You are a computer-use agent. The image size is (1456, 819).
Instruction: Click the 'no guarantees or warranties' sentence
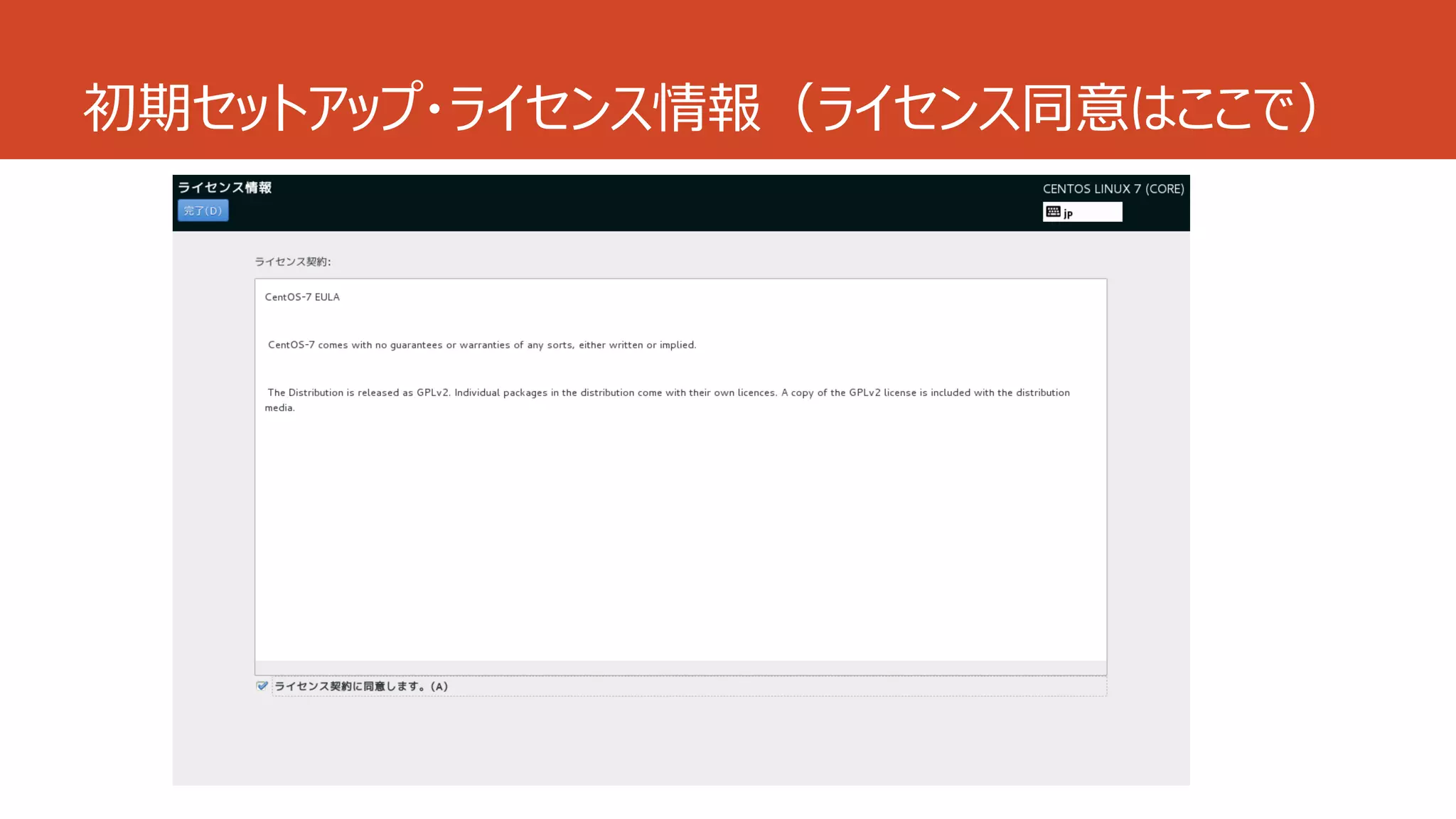[x=482, y=345]
